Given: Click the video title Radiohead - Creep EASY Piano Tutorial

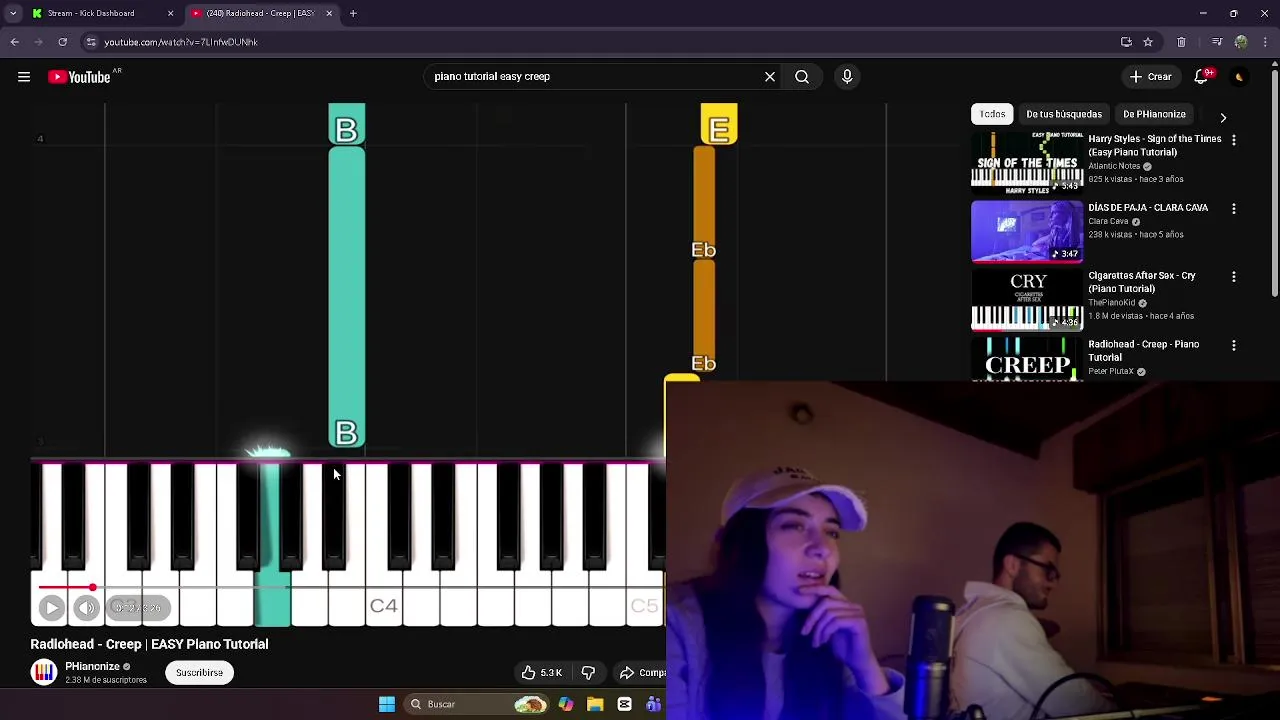Looking at the screenshot, I should [x=149, y=644].
